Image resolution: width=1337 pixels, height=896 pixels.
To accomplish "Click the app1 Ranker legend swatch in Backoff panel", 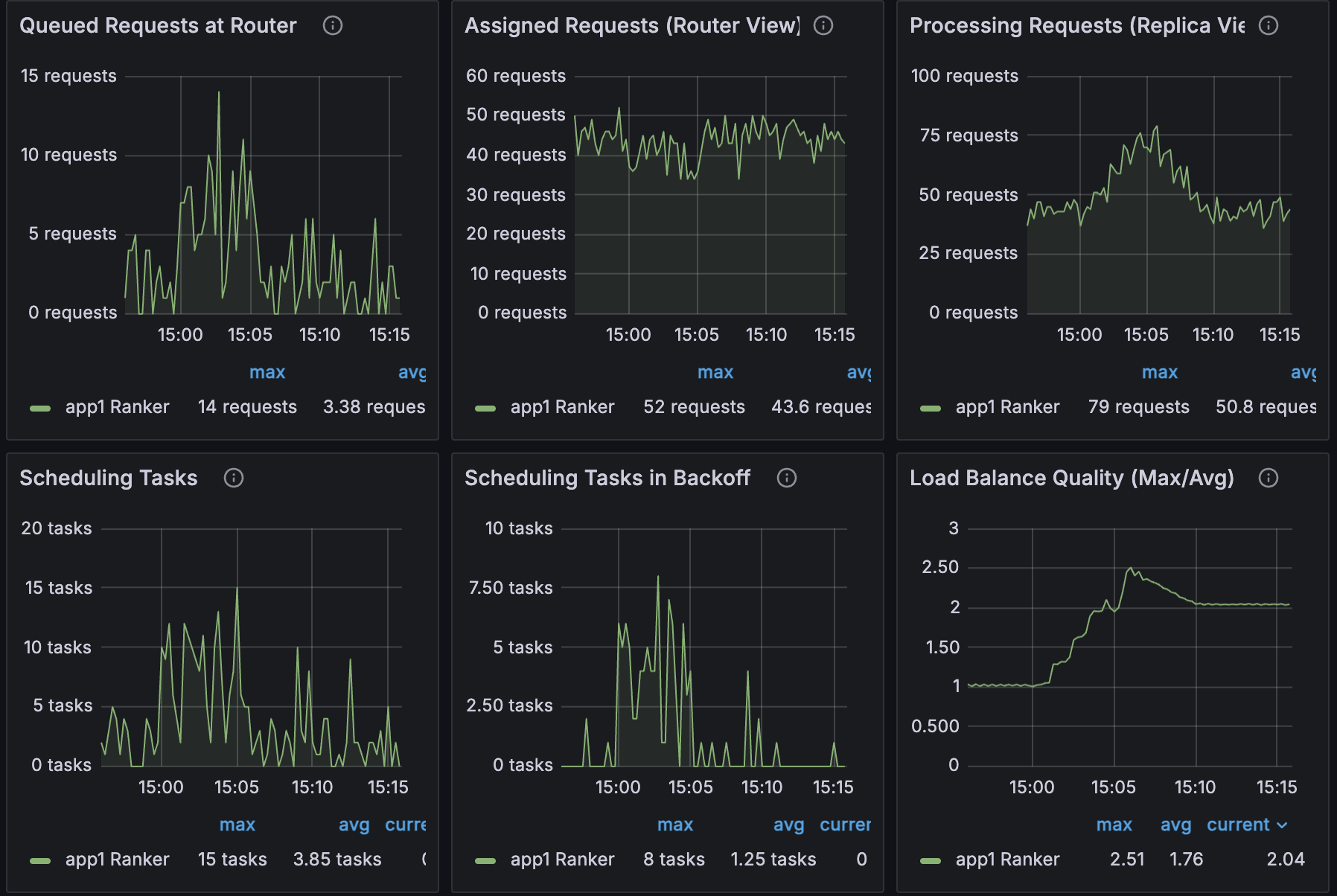I will (x=485, y=859).
